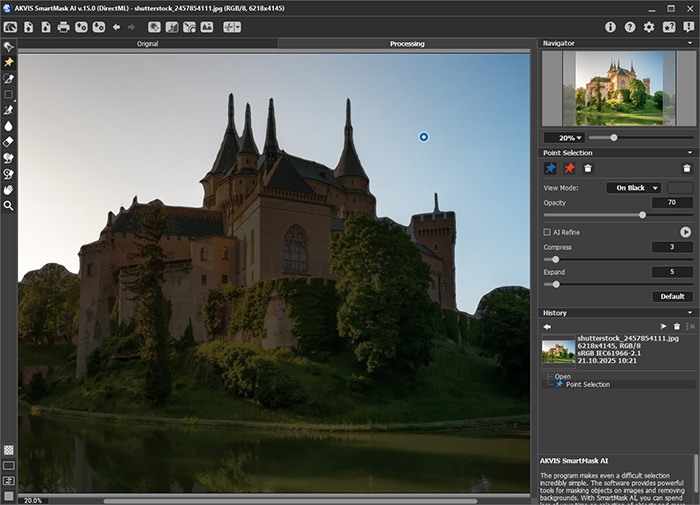Screen dimensions: 700x505
Task: Switch to the Original tab
Action: (147, 44)
